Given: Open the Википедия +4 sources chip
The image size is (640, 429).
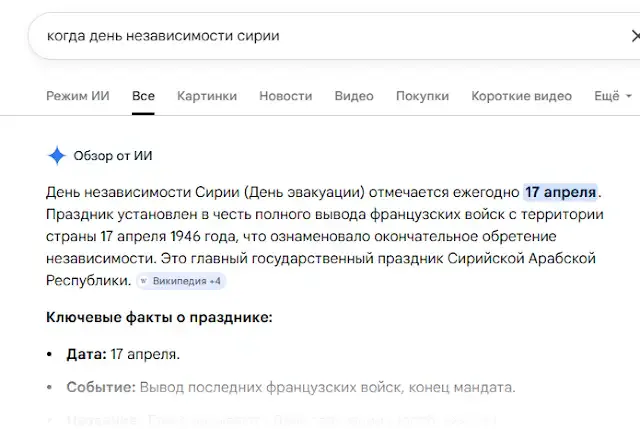Looking at the screenshot, I should point(181,281).
